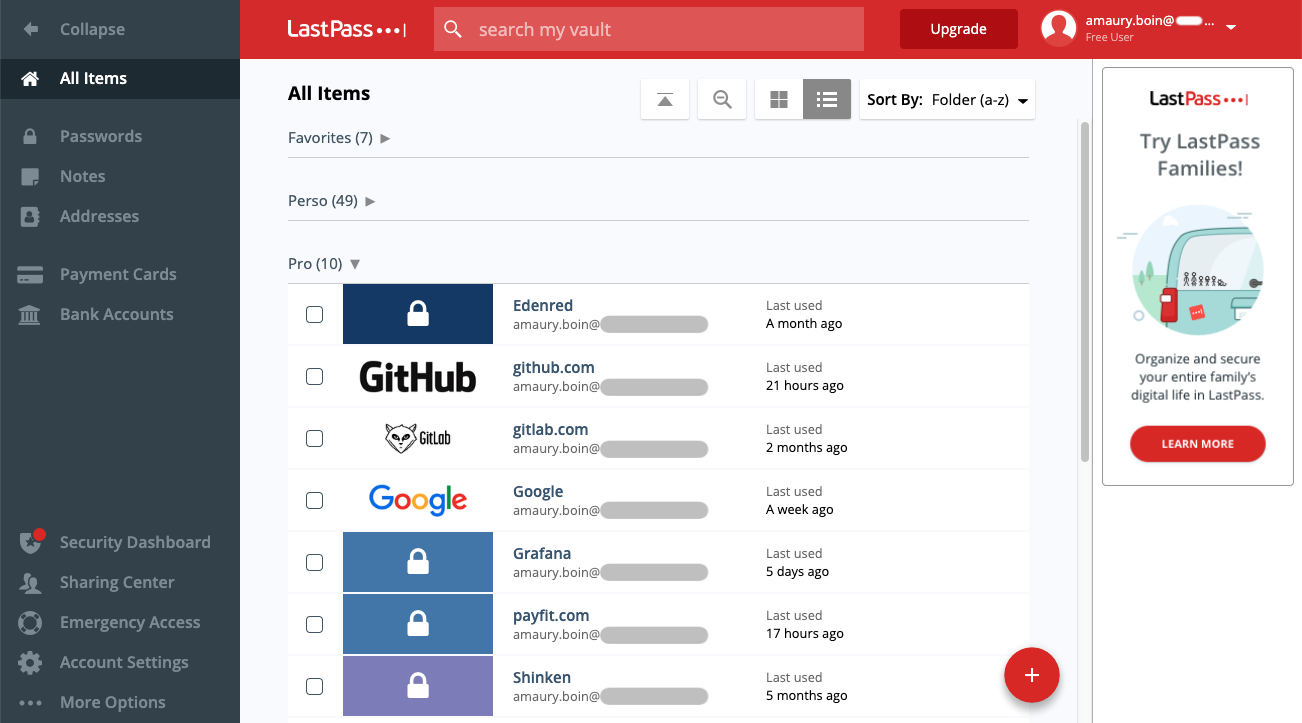Click the Sharing Center people icon
This screenshot has height=723, width=1302.
(x=30, y=582)
